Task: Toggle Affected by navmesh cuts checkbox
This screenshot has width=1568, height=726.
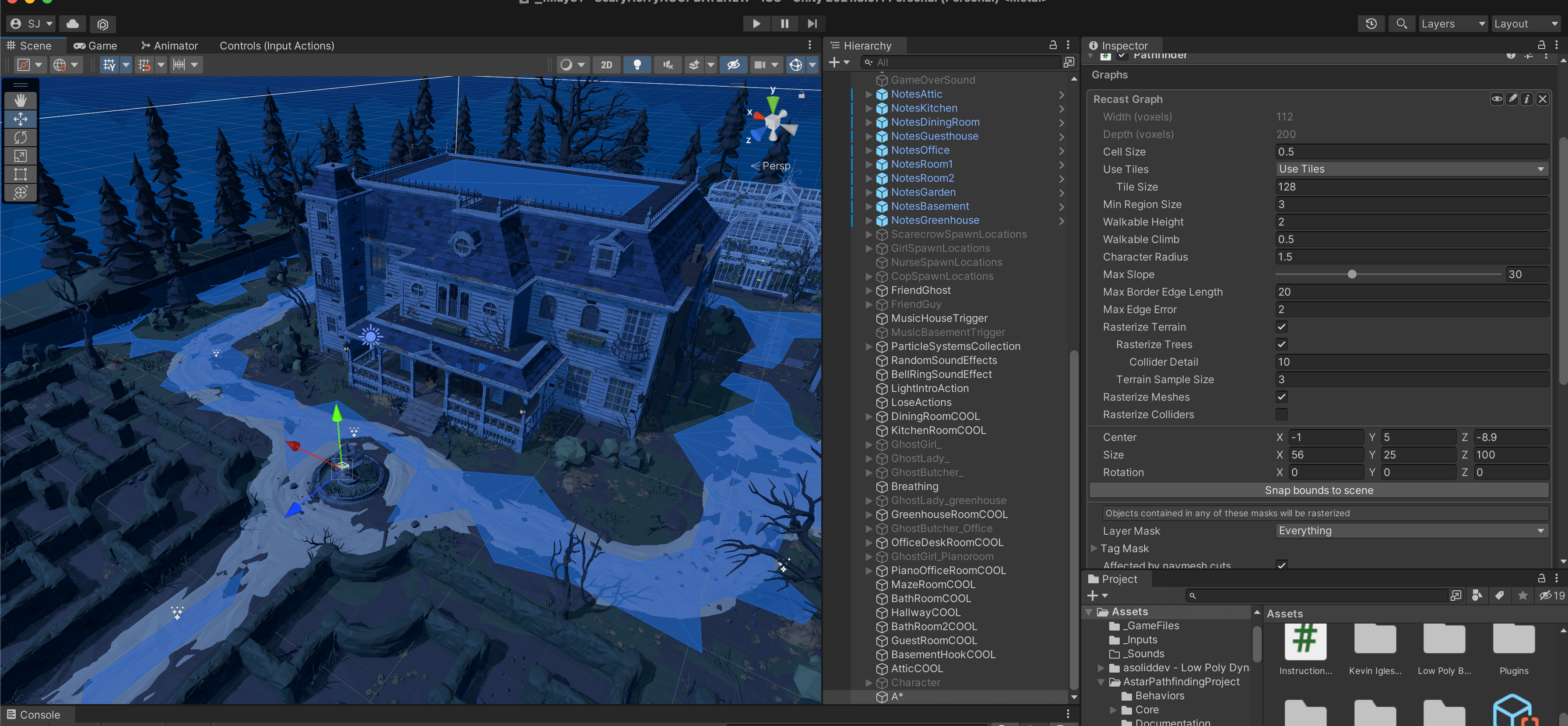Action: [1281, 565]
